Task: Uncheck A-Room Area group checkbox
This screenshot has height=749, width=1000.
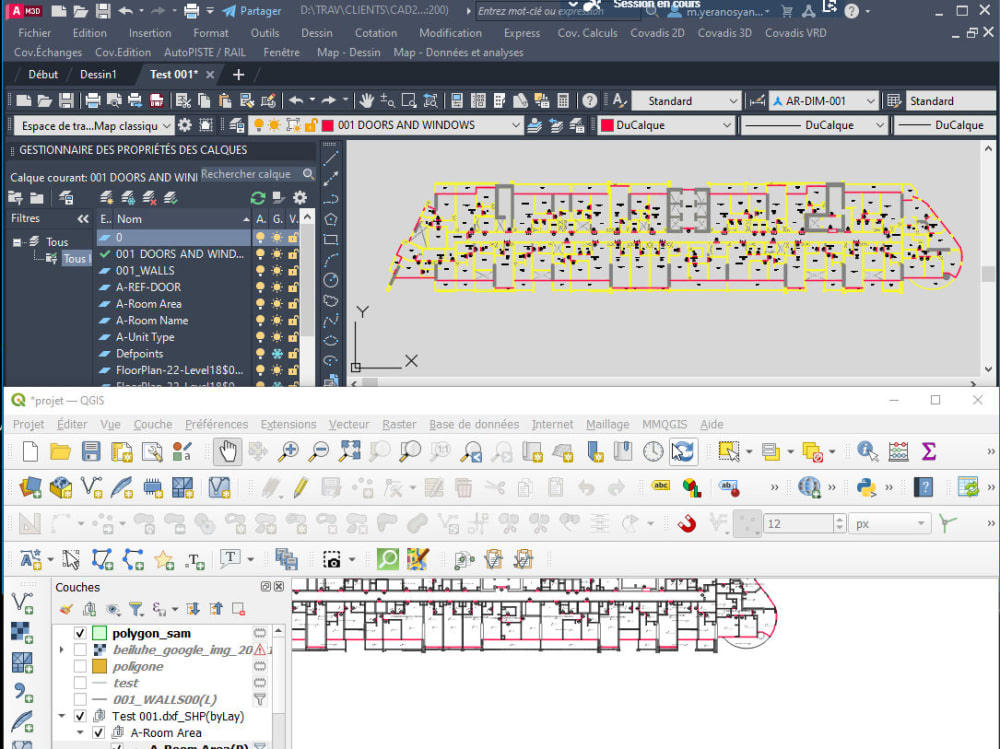Action: [98, 732]
